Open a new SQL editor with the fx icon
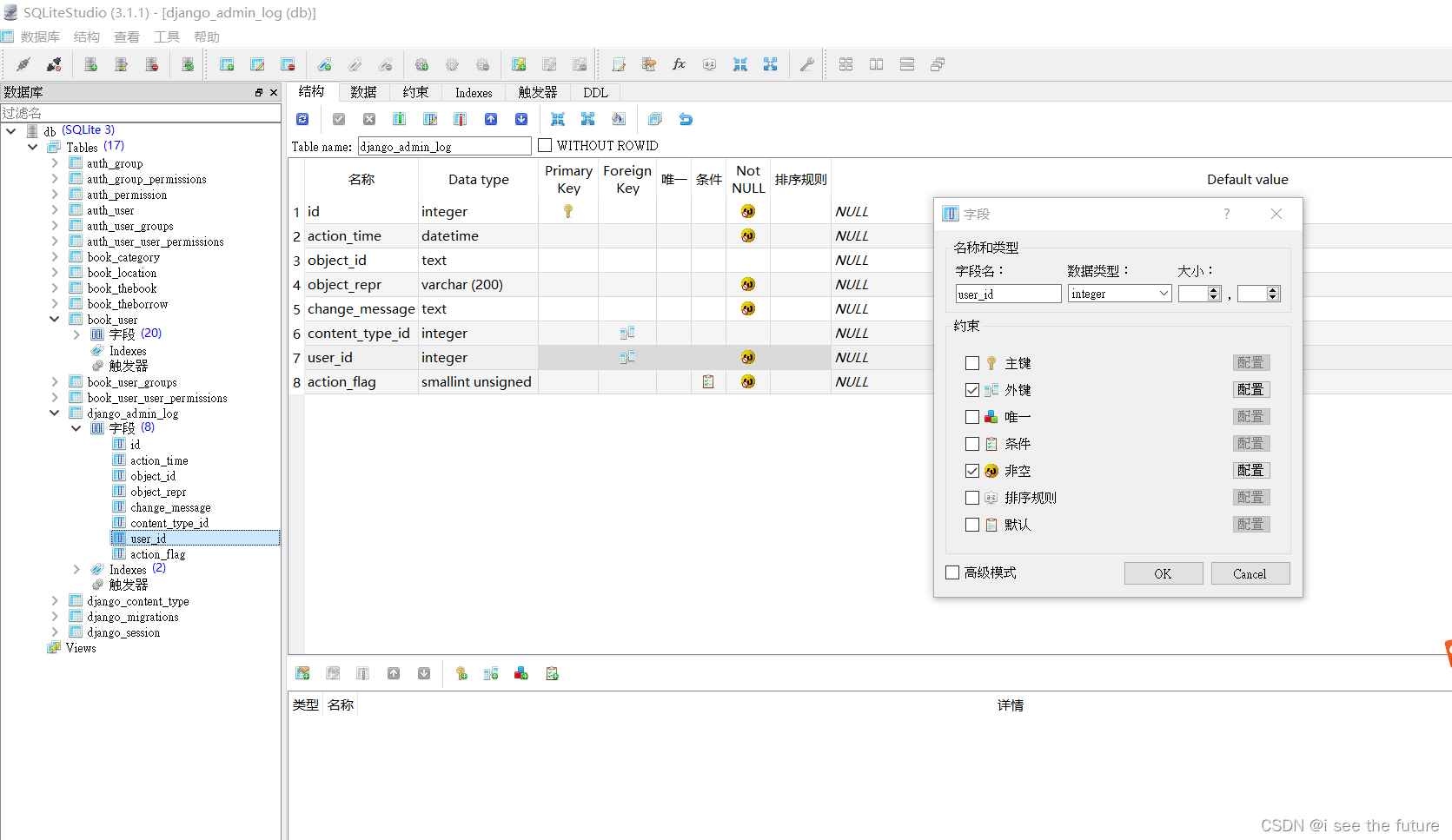Image resolution: width=1452 pixels, height=840 pixels. point(679,64)
